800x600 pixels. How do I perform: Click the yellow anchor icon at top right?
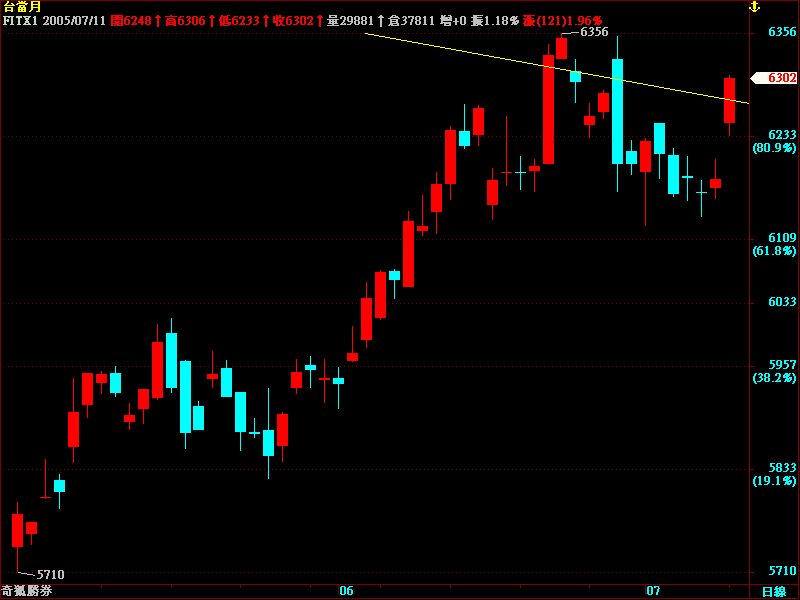(x=754, y=7)
